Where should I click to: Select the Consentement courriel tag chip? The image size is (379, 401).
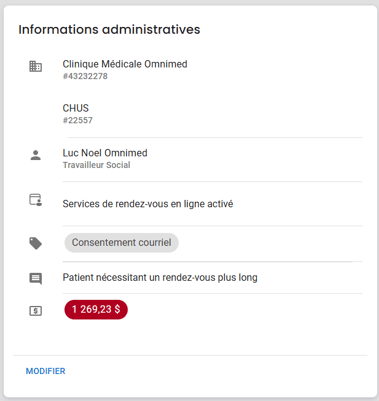(x=121, y=242)
